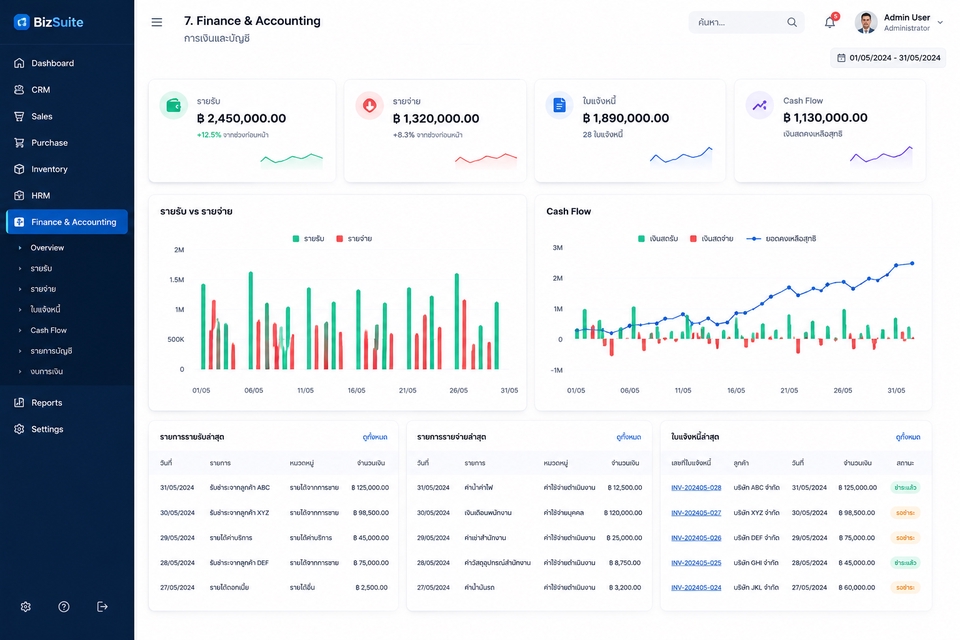
Task: Open invoice link INV-202405-028
Action: pos(696,488)
